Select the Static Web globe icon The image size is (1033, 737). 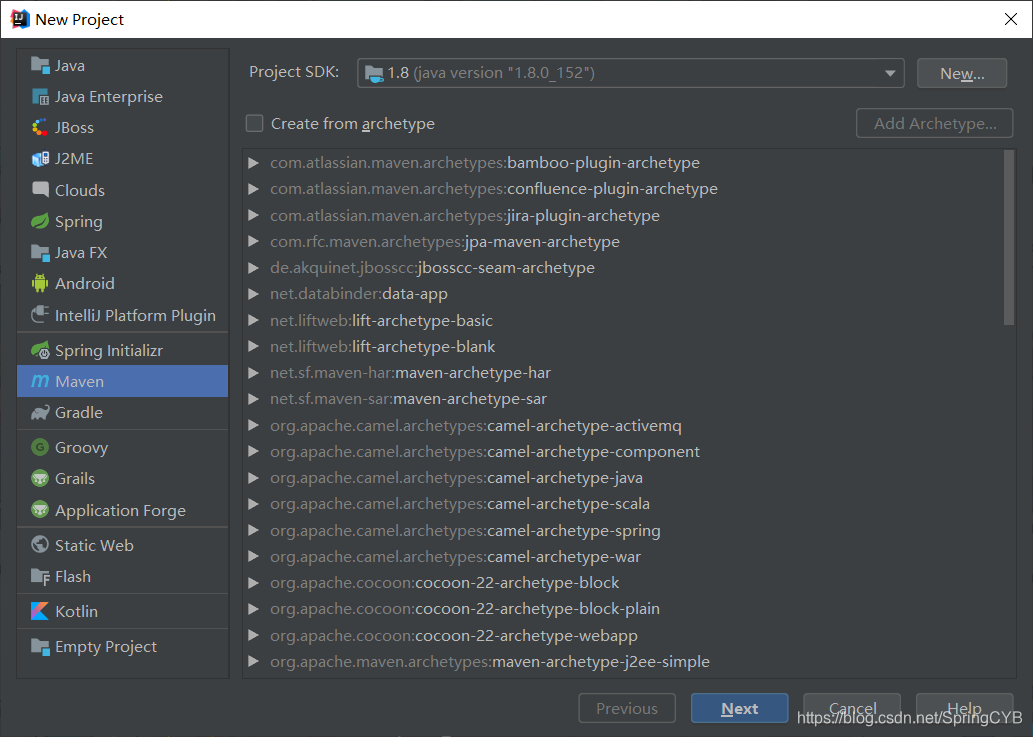[40, 545]
